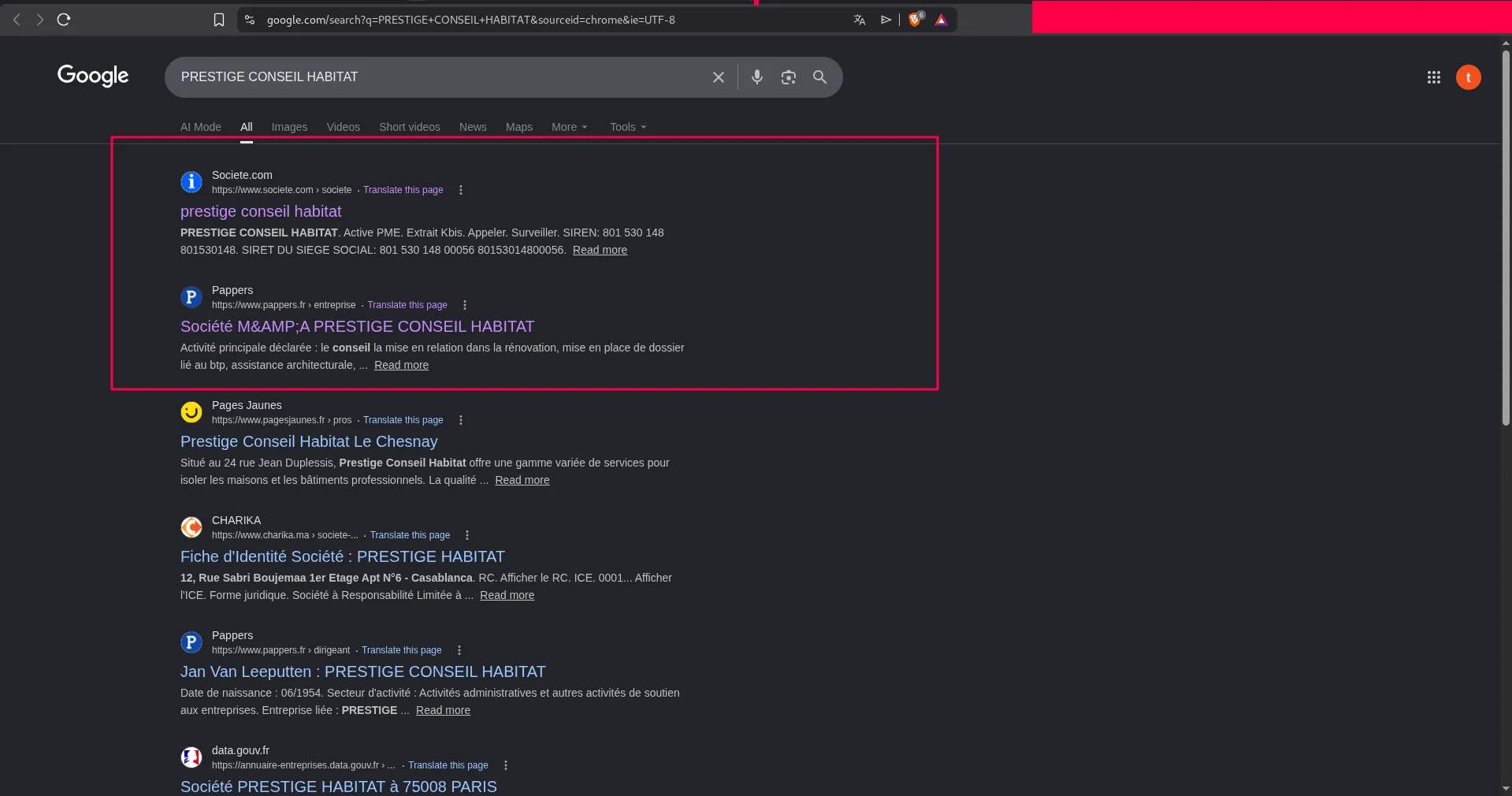Expand the Tools dropdown
Image resolution: width=1512 pixels, height=796 pixels.
coord(627,127)
